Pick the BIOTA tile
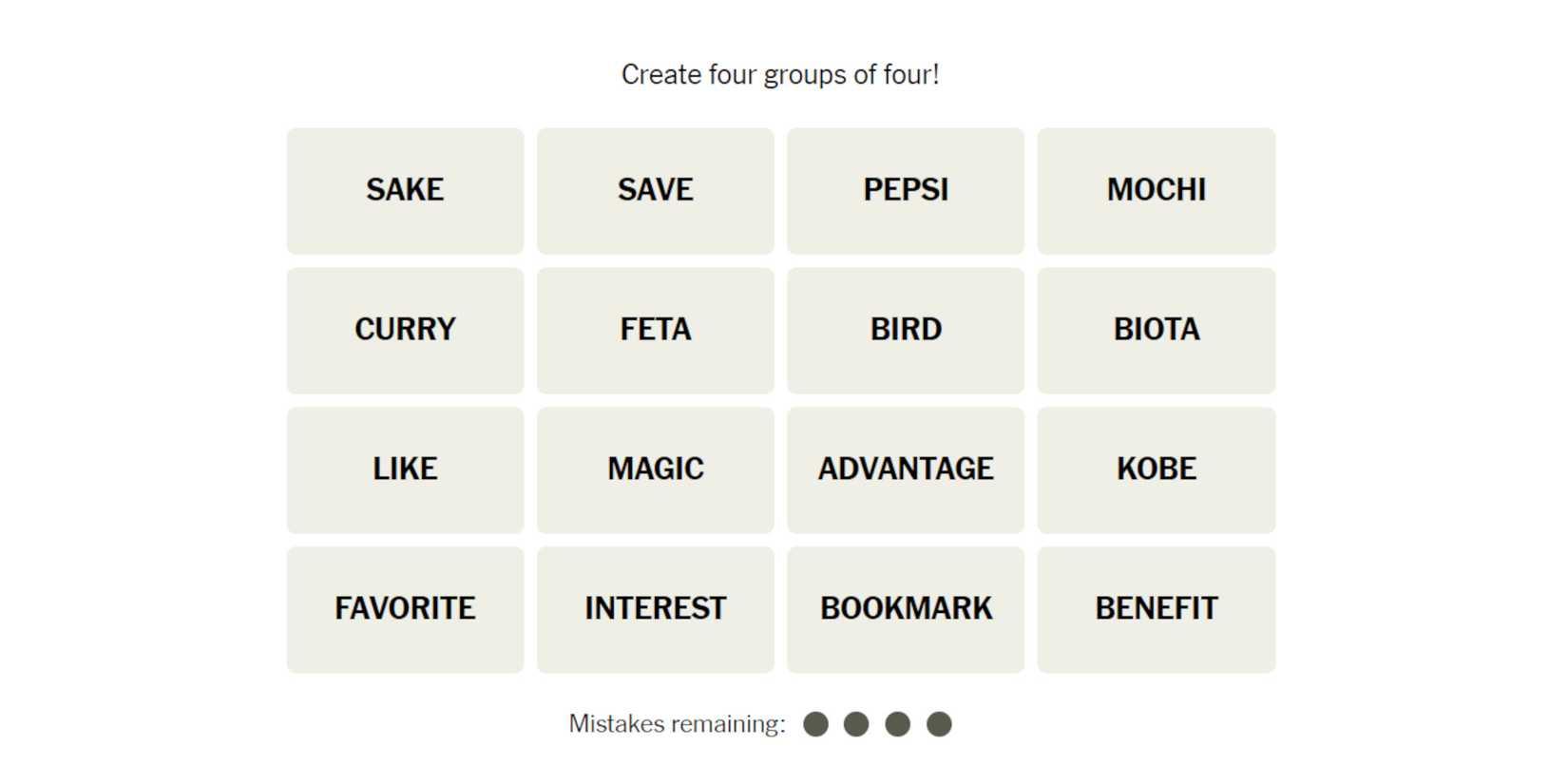 [x=1156, y=330]
